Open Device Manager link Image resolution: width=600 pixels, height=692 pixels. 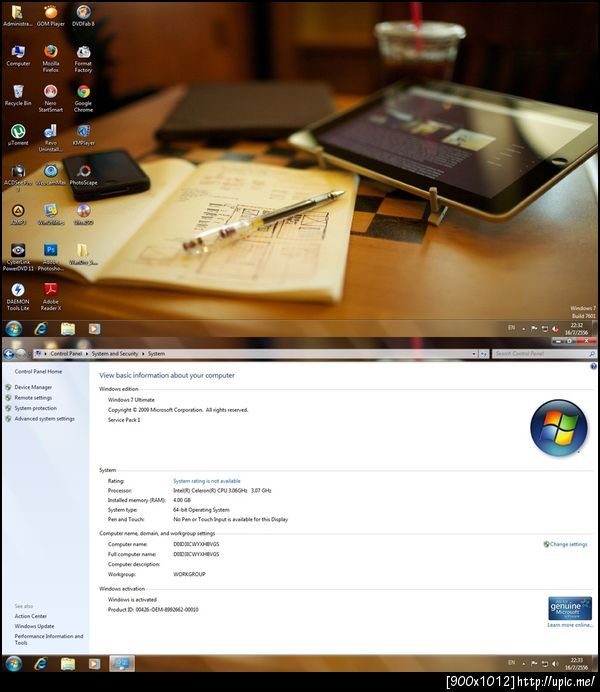coord(33,387)
